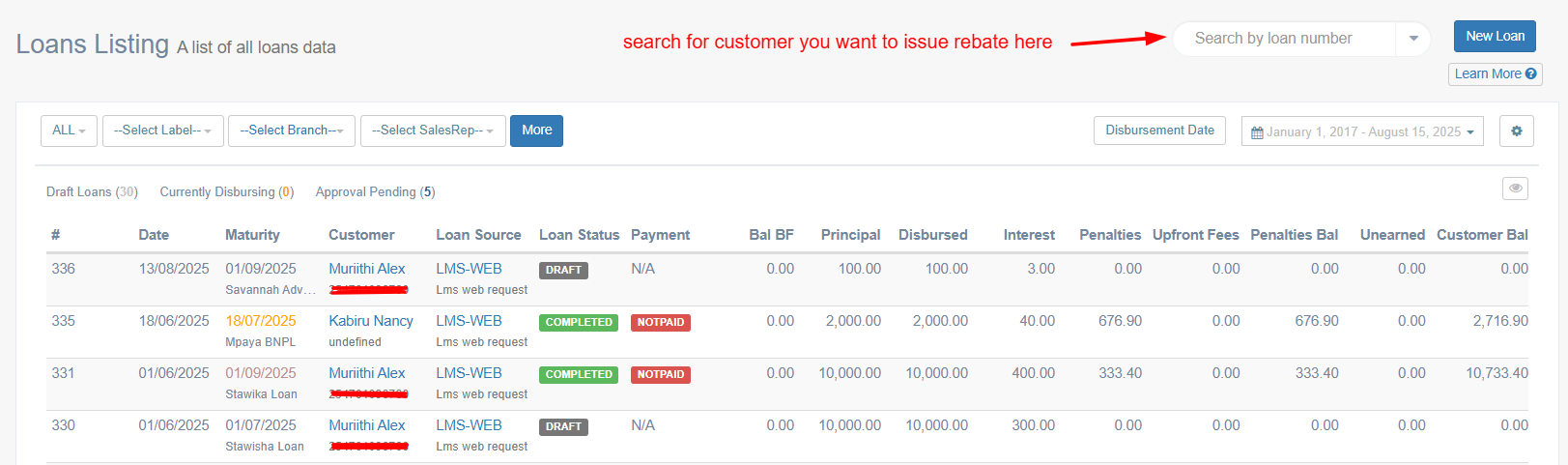Toggle the eye visibility icon
This screenshot has width=1568, height=465.
[1515, 189]
